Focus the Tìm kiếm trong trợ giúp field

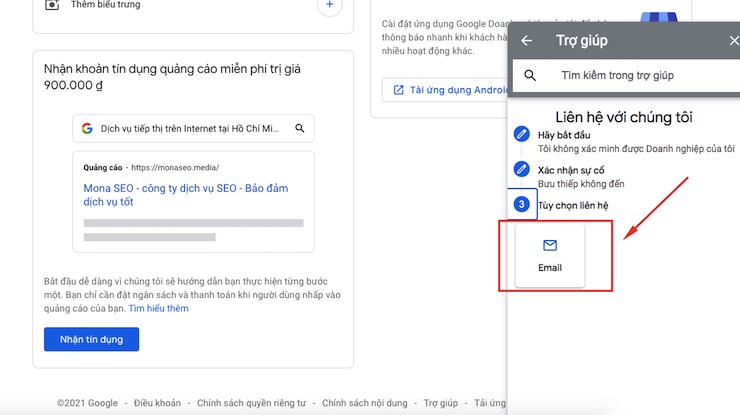coord(626,75)
